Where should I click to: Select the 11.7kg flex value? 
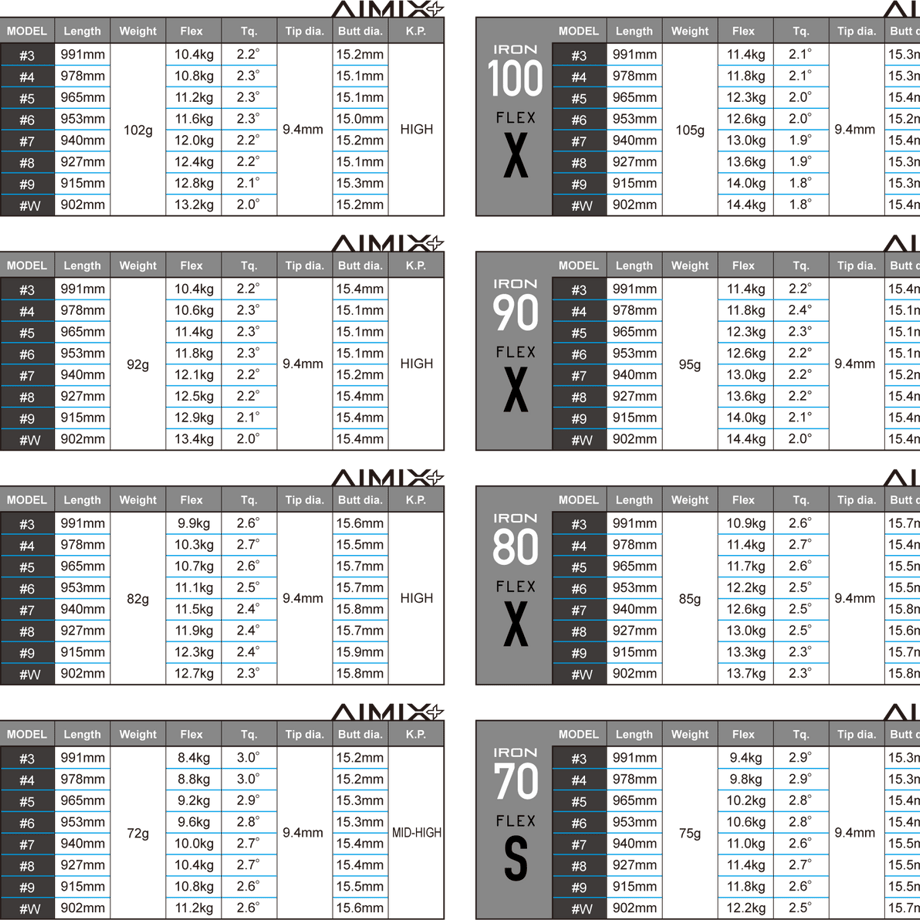point(746,566)
